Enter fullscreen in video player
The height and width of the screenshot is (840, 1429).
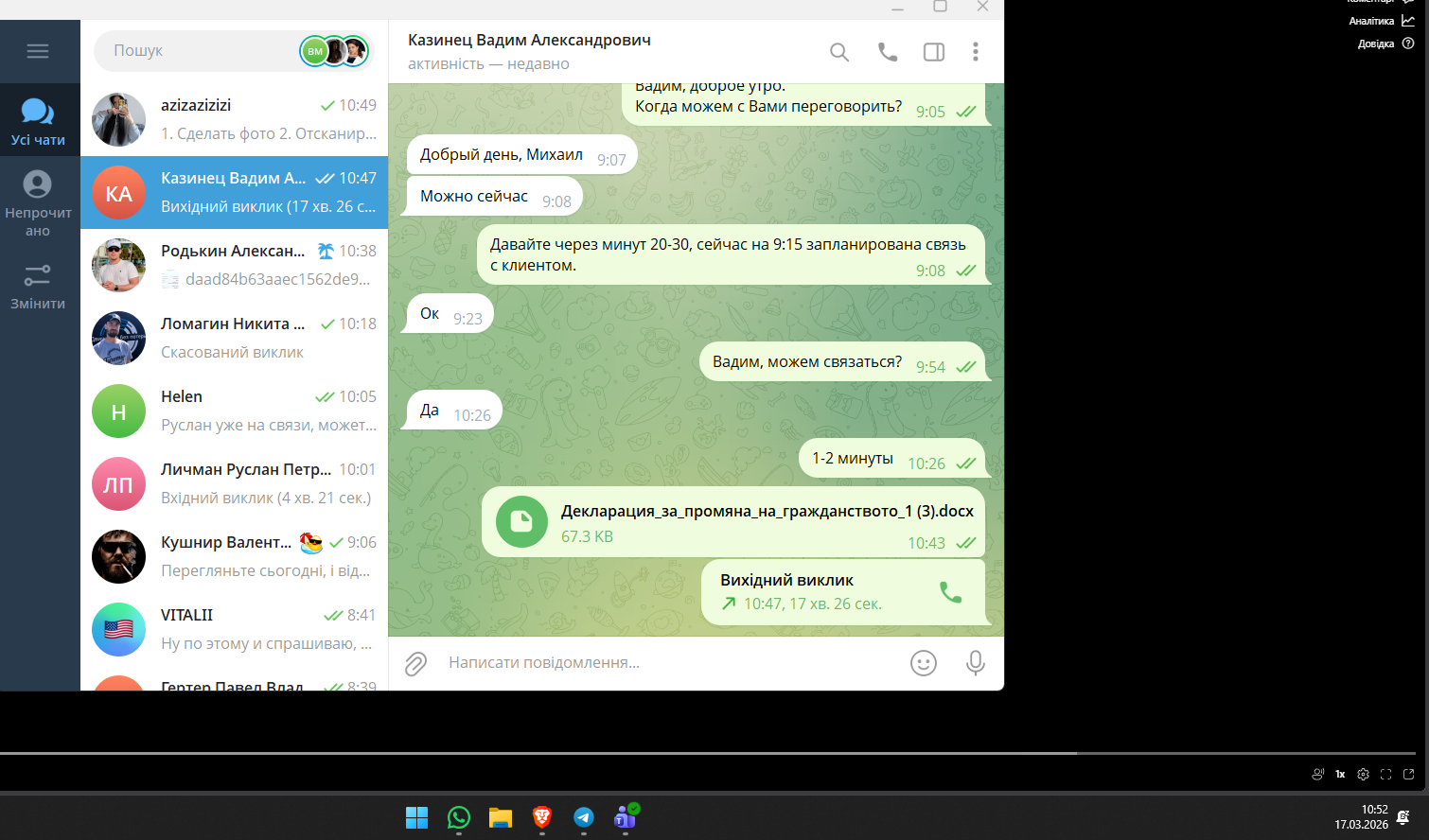pos(1385,774)
